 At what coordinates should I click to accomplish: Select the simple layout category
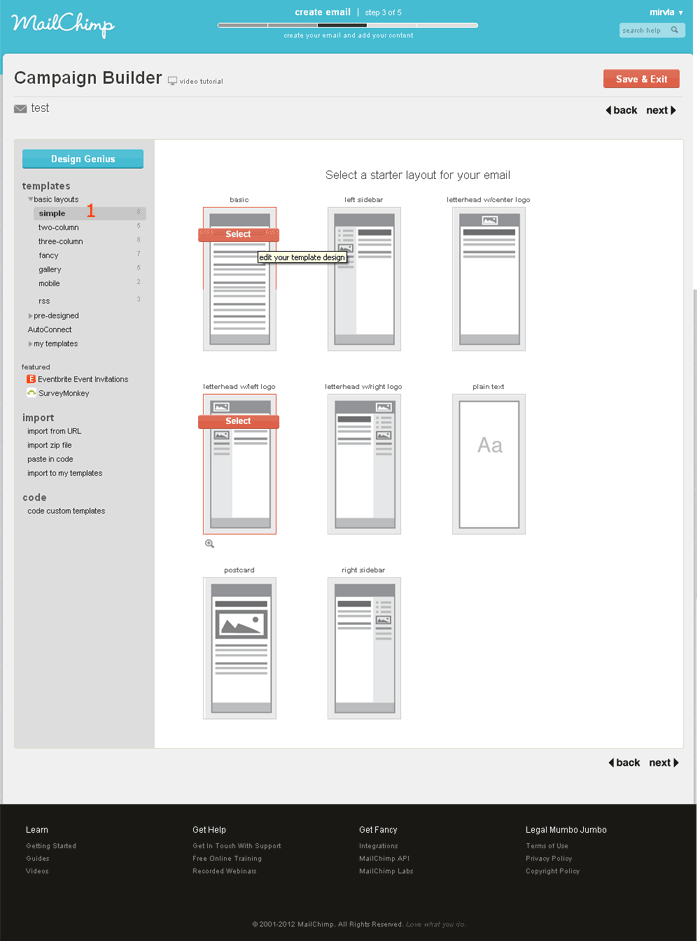89,213
